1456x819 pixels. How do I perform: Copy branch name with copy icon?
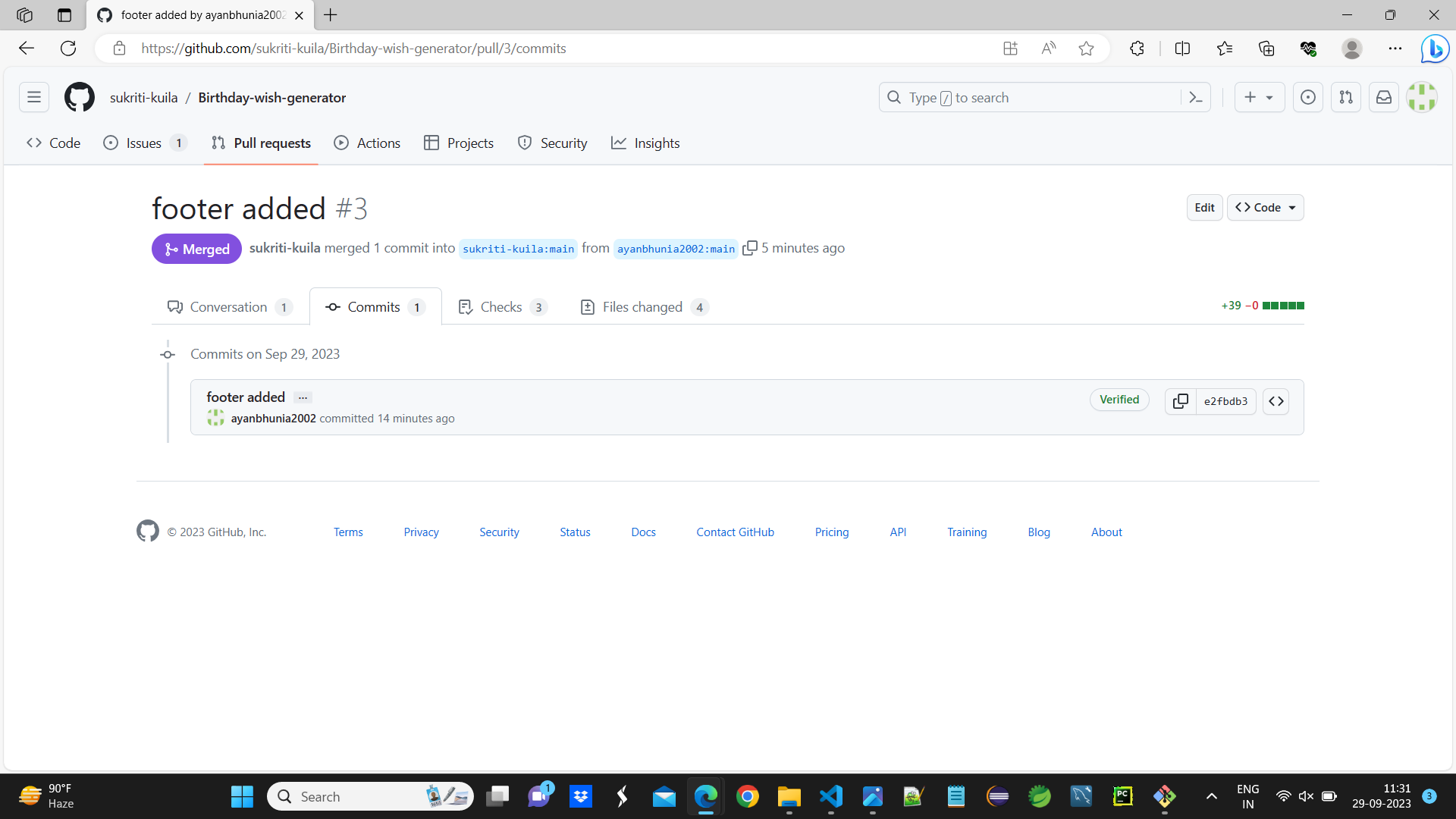[x=751, y=248]
